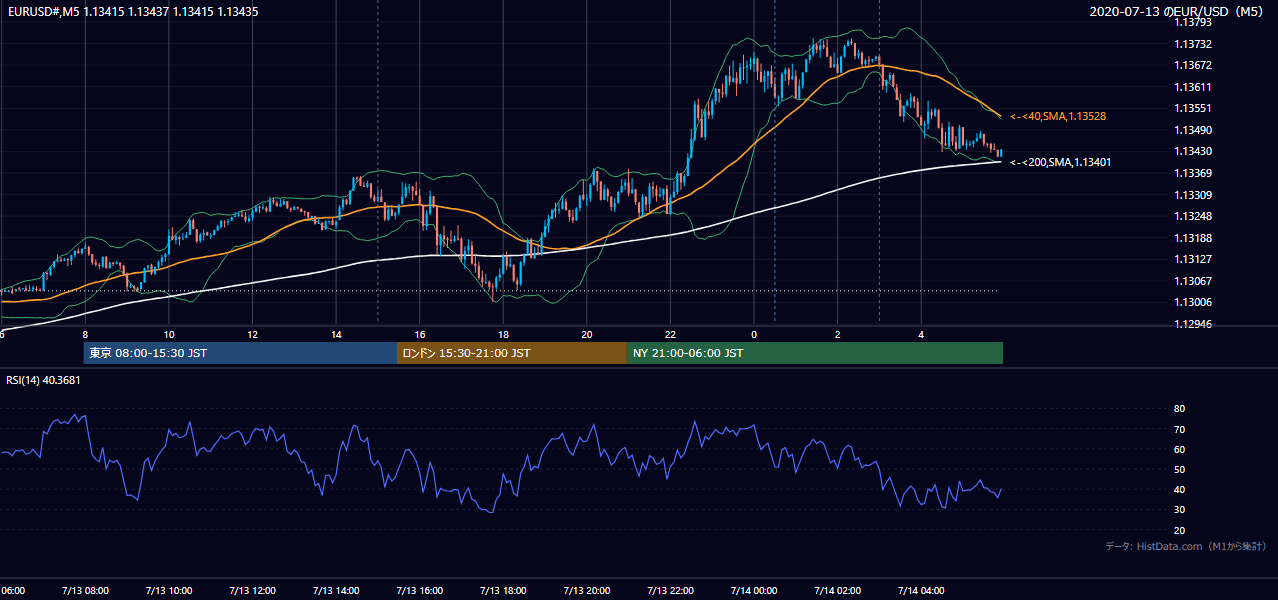The width and height of the screenshot is (1278, 600).
Task: Click RSI scale value 70
Action: coord(1179,429)
